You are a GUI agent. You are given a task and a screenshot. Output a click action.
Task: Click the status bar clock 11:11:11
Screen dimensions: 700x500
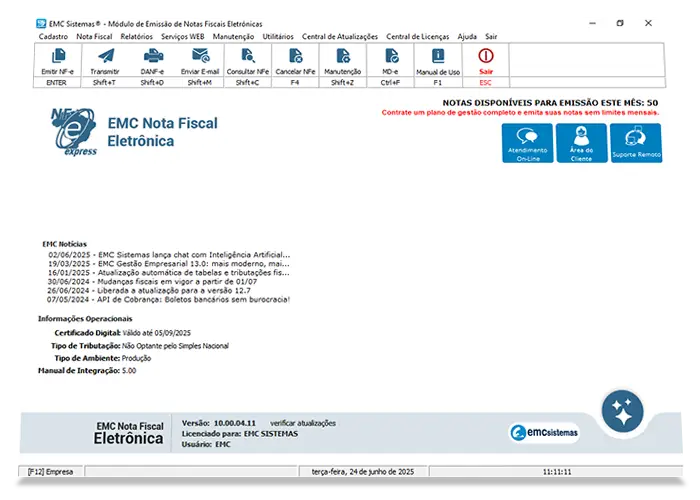pos(557,471)
